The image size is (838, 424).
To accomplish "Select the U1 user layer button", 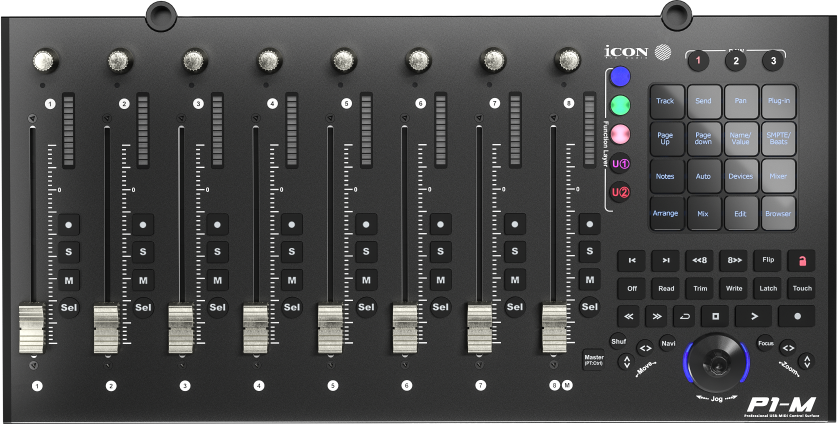I will 620,163.
